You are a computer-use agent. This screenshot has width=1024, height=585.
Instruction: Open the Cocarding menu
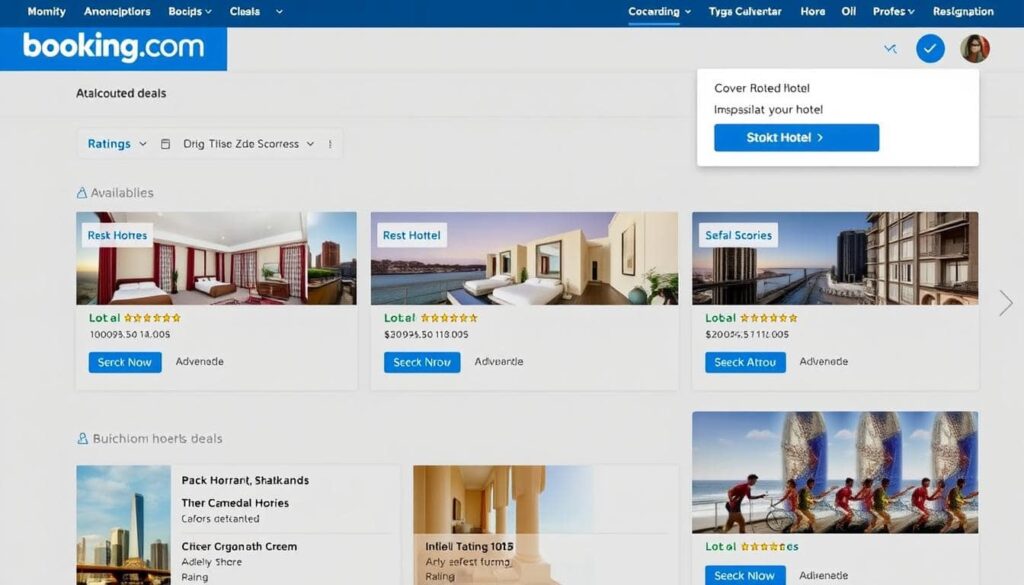657,11
